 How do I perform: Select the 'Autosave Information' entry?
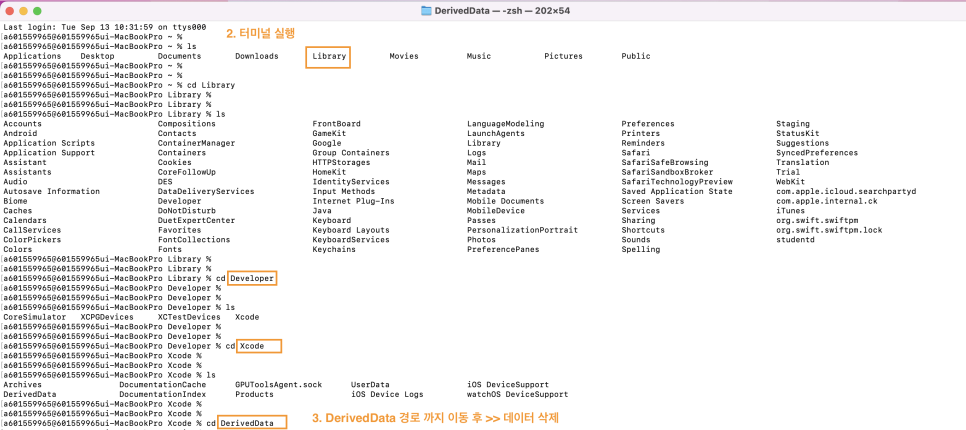[51, 191]
